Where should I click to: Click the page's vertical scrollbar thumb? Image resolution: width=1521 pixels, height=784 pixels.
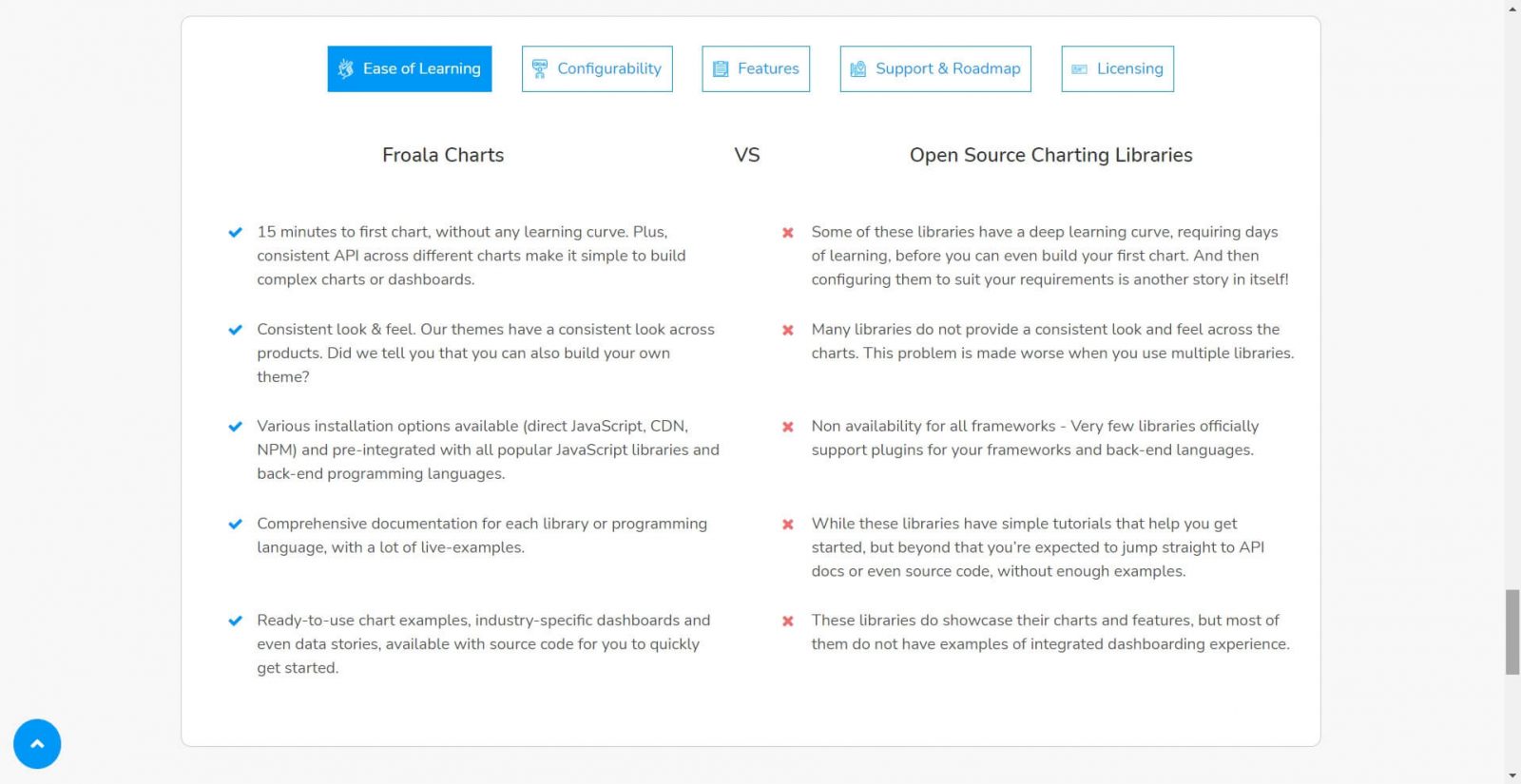(1512, 632)
